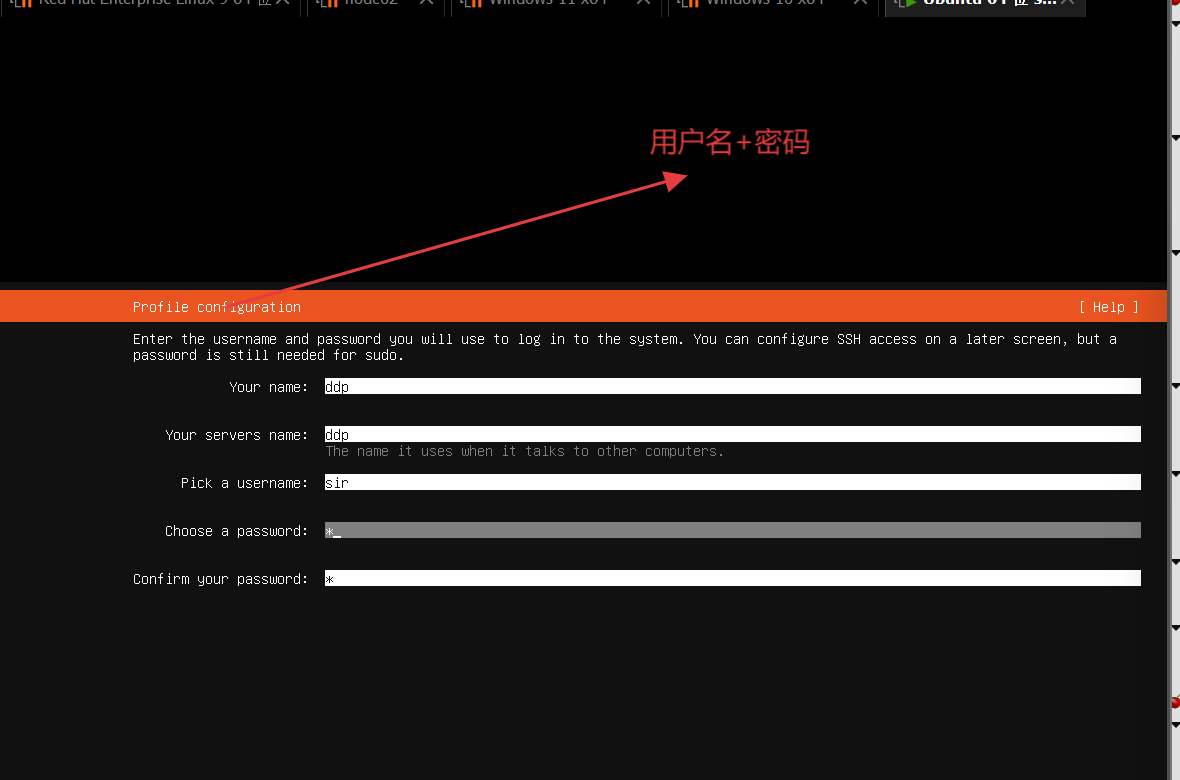The image size is (1180, 780).
Task: Close the Windows 10 x64 tab
Action: point(860,3)
